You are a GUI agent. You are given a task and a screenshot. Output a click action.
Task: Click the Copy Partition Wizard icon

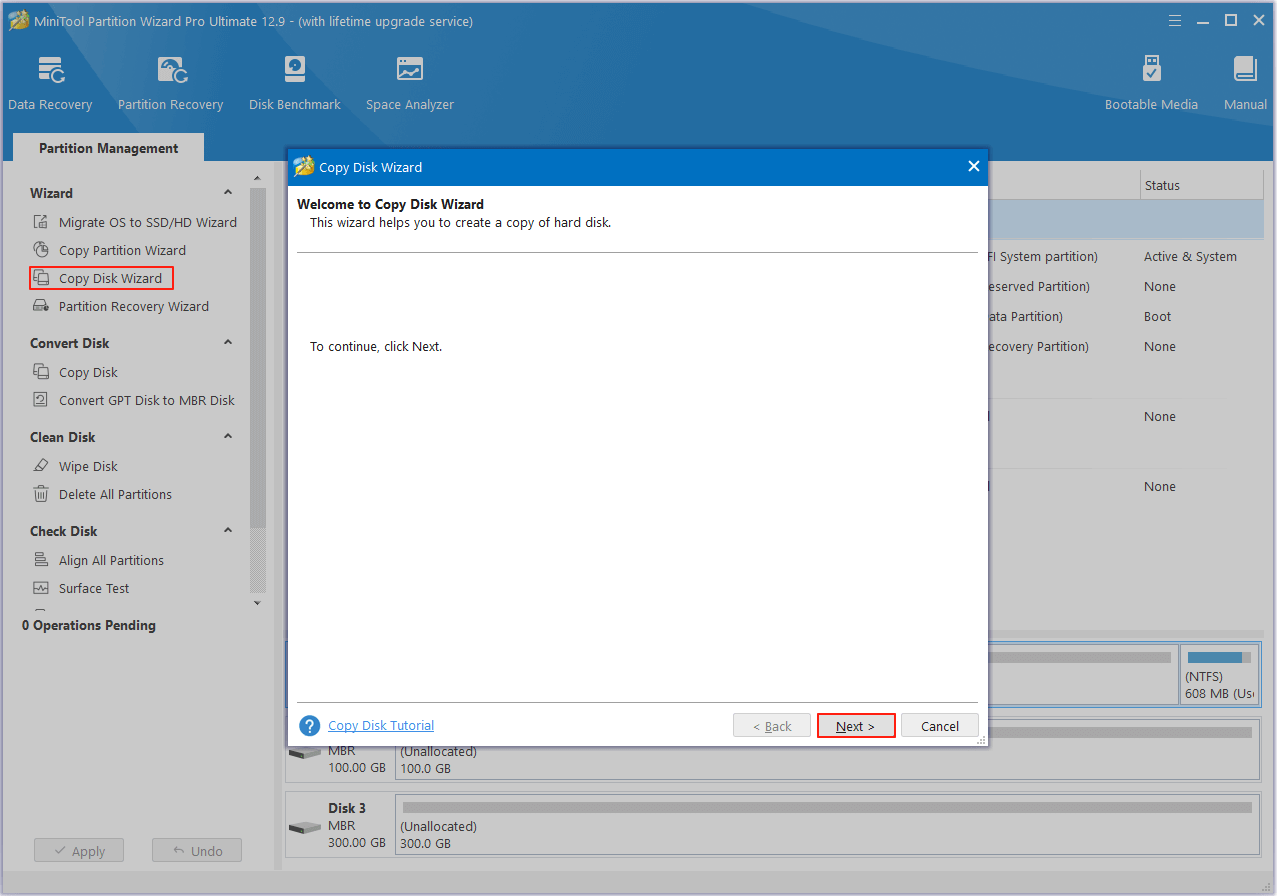[41, 250]
